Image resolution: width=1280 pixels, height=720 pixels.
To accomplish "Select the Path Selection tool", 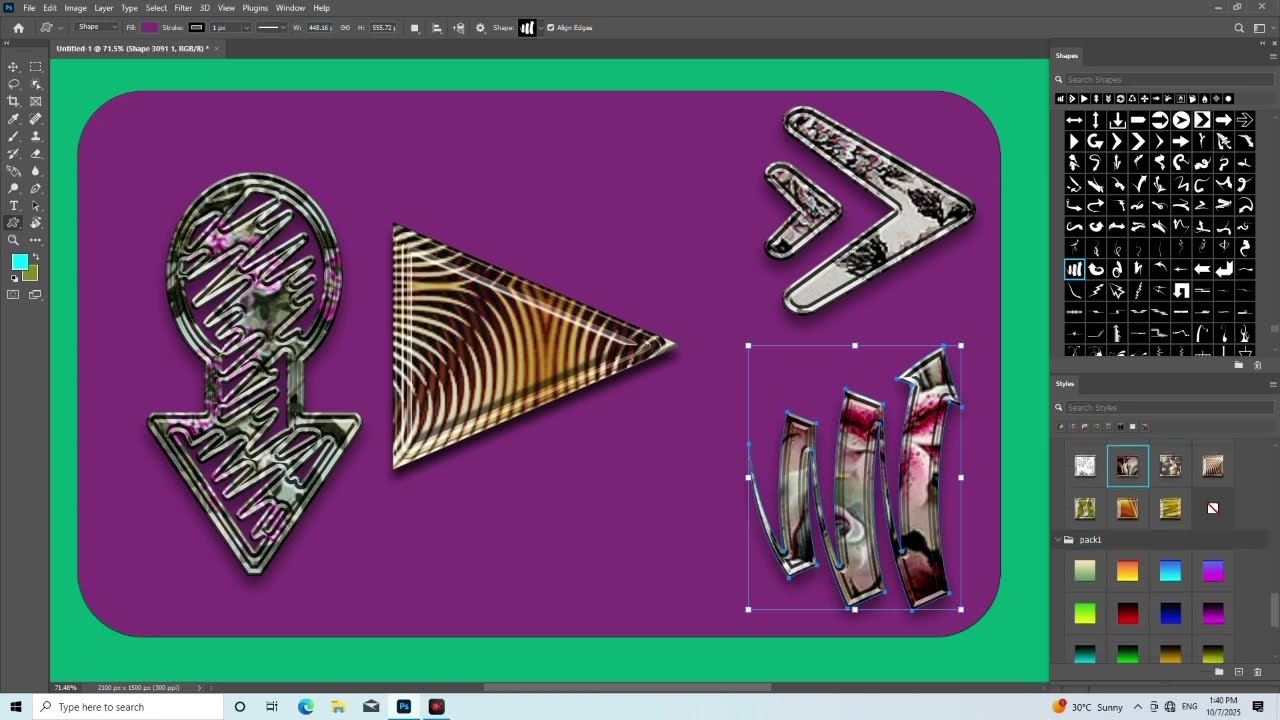I will [36, 205].
